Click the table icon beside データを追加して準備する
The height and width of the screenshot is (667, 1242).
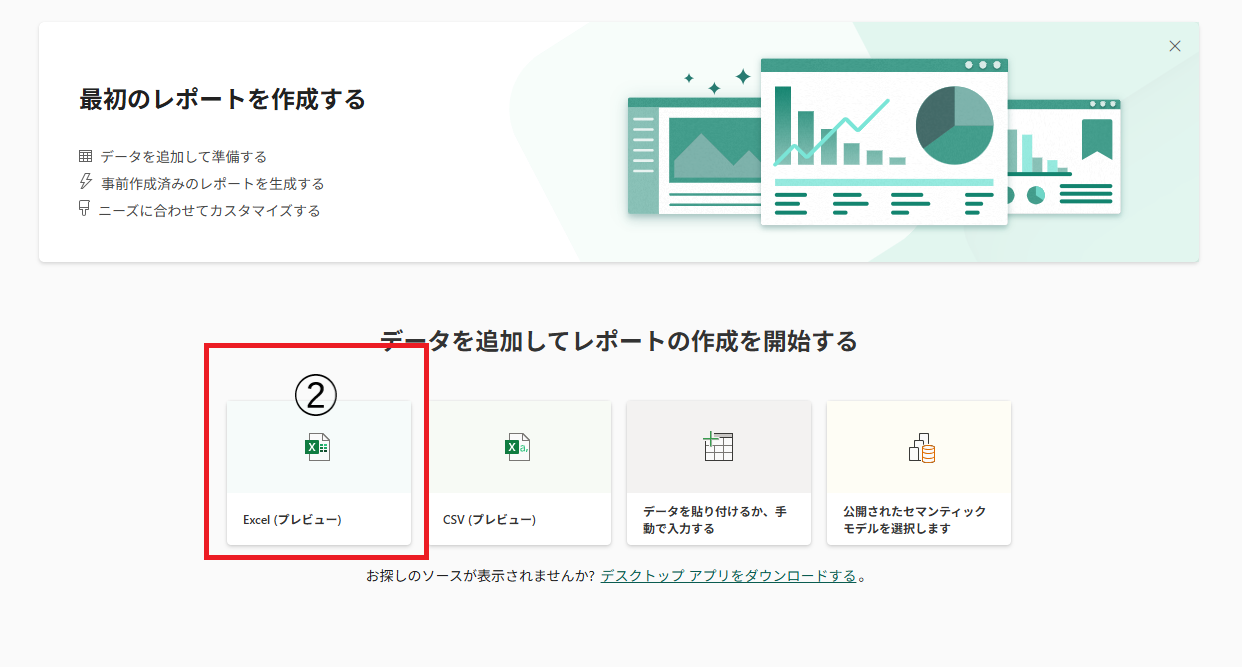(85, 156)
